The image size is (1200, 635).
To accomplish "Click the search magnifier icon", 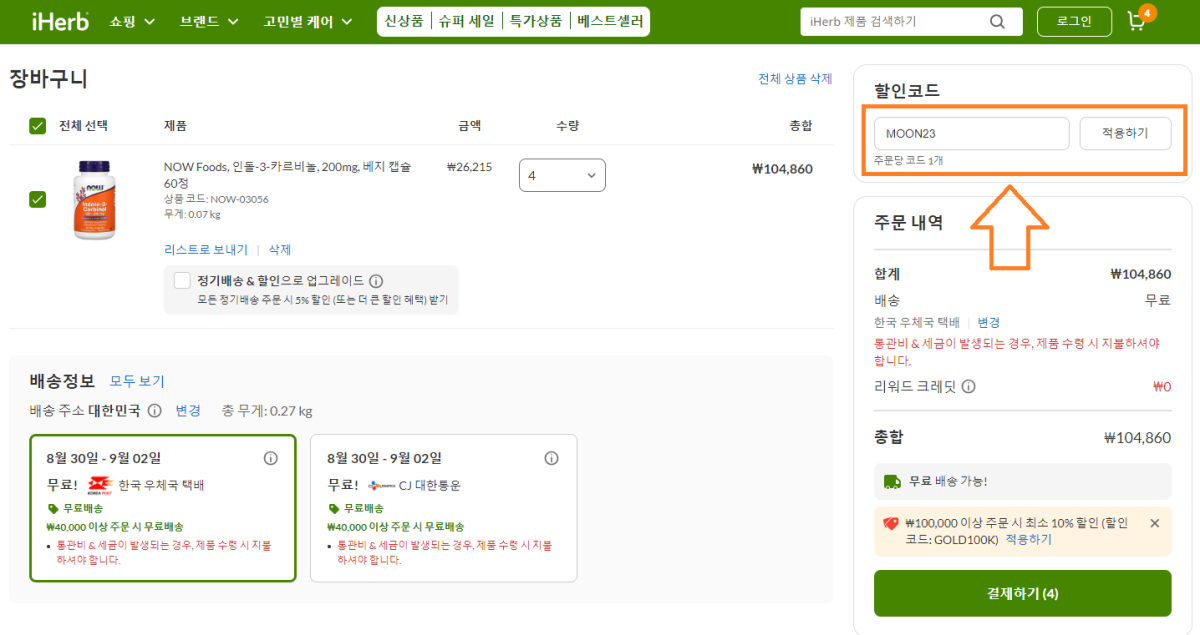I will [x=996, y=21].
